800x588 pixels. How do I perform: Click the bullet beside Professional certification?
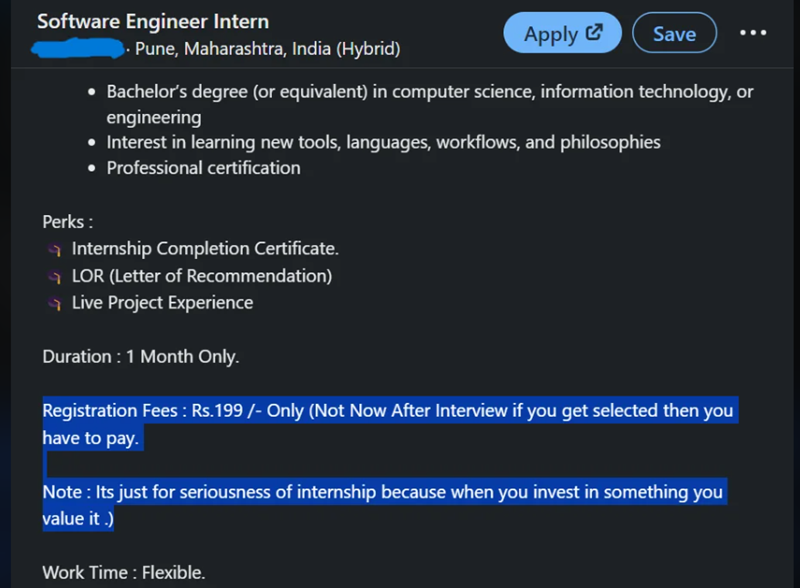(90, 168)
